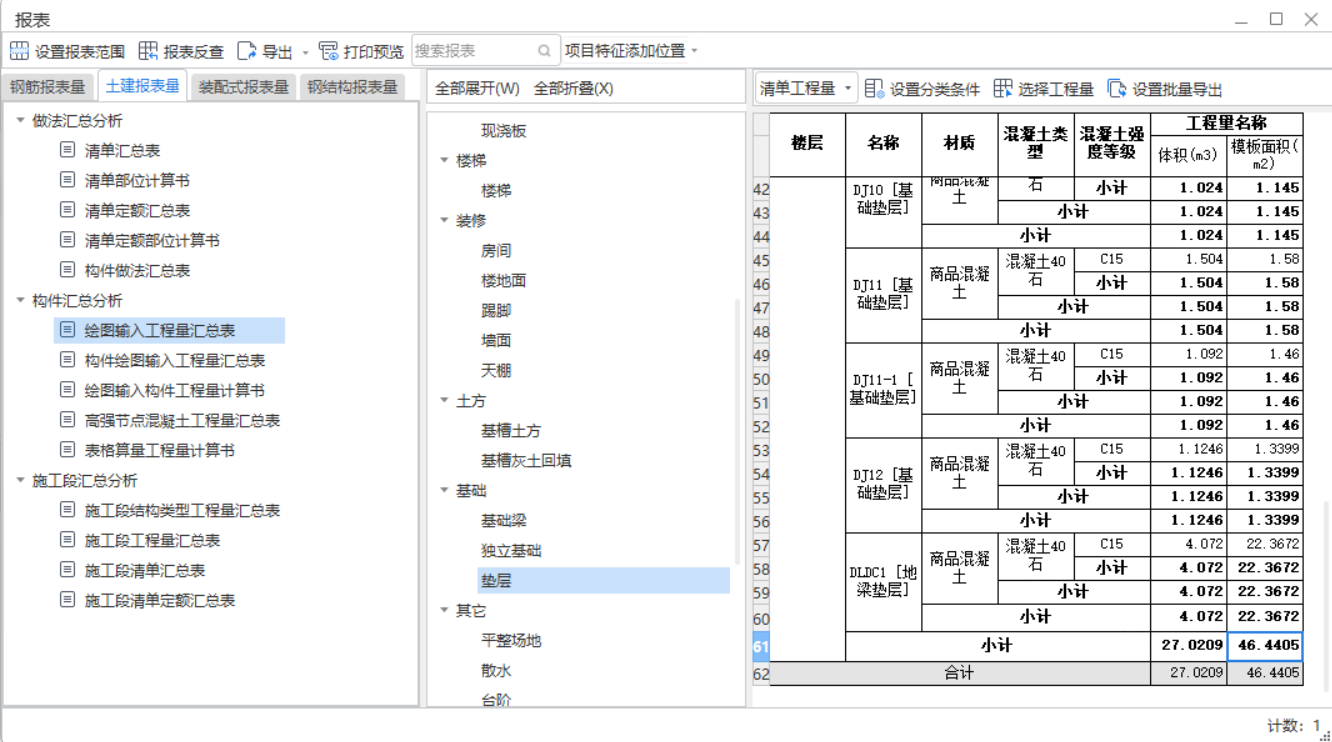Click 全部折叠(X) to collapse all
The image size is (1332, 742).
[x=573, y=89]
